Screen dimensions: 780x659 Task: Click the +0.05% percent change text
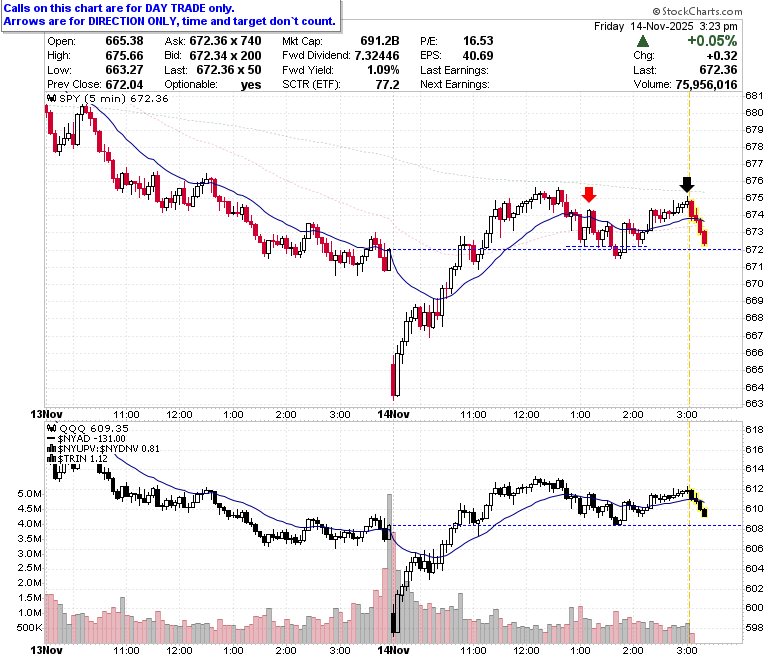[x=712, y=41]
